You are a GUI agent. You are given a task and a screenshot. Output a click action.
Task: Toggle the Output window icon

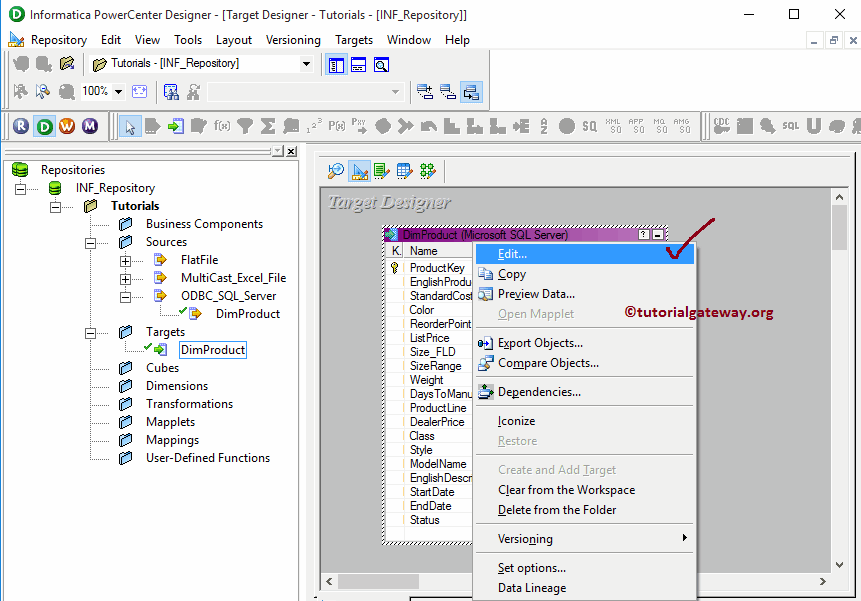[359, 64]
